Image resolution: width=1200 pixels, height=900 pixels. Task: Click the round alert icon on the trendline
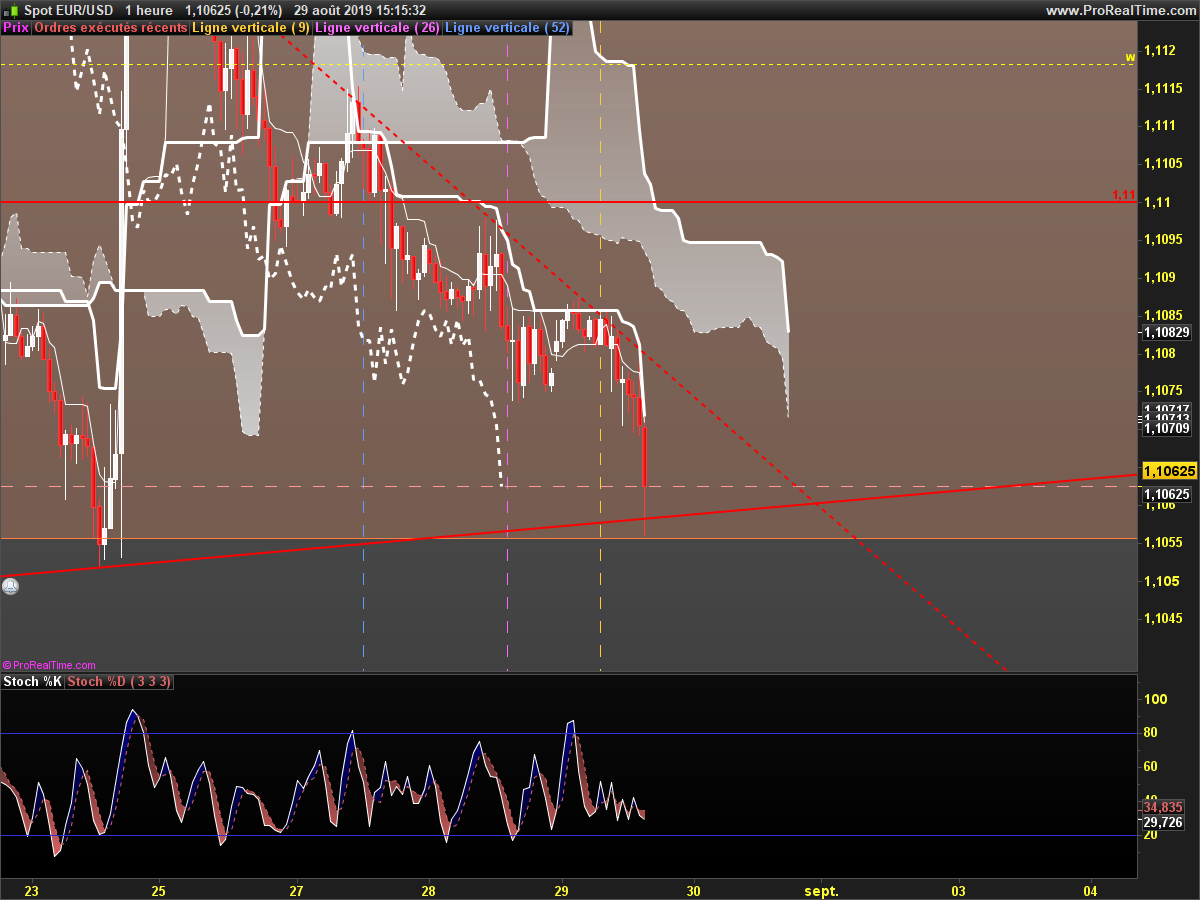click(10, 587)
